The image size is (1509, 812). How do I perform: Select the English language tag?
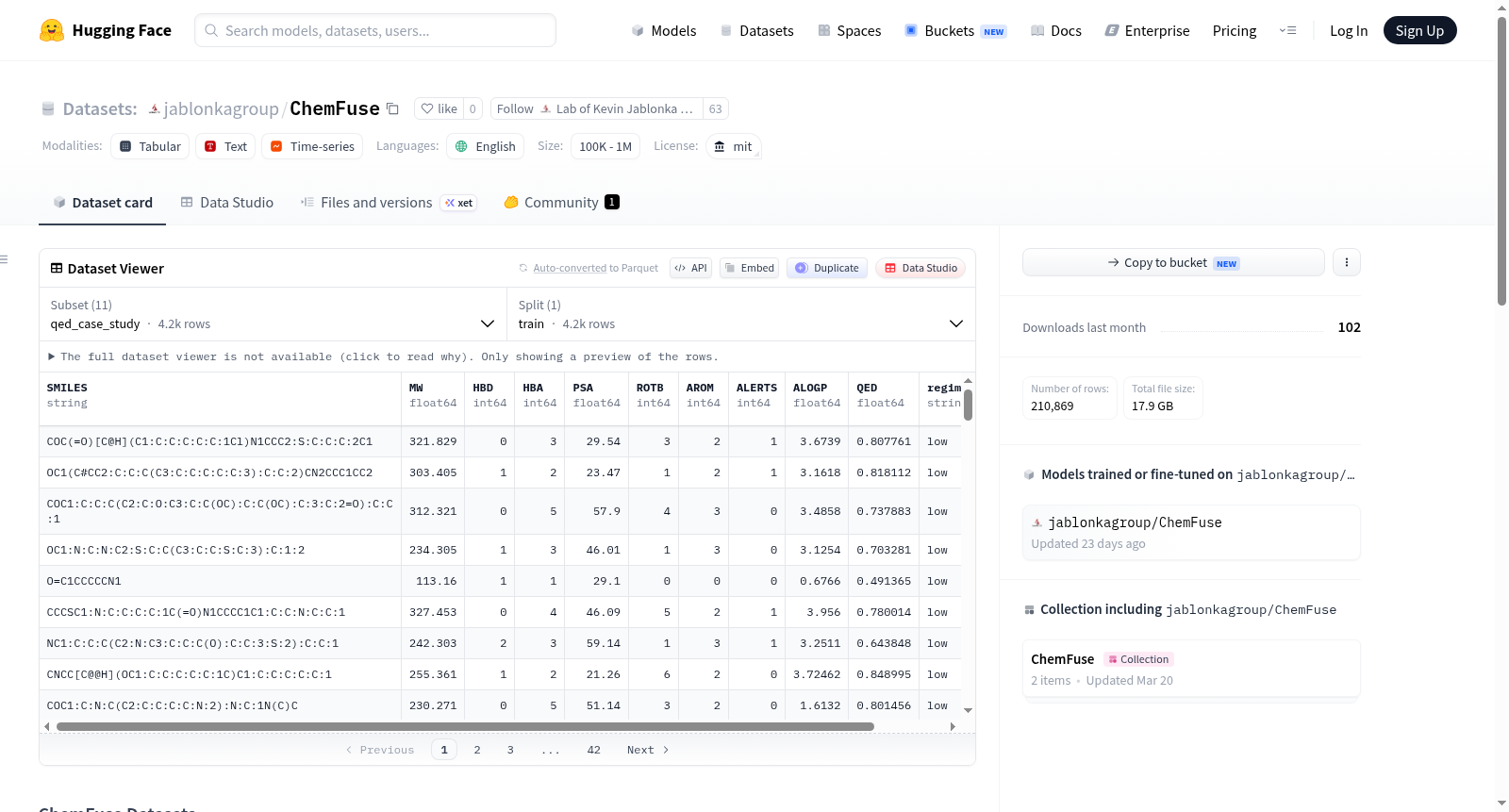486,146
